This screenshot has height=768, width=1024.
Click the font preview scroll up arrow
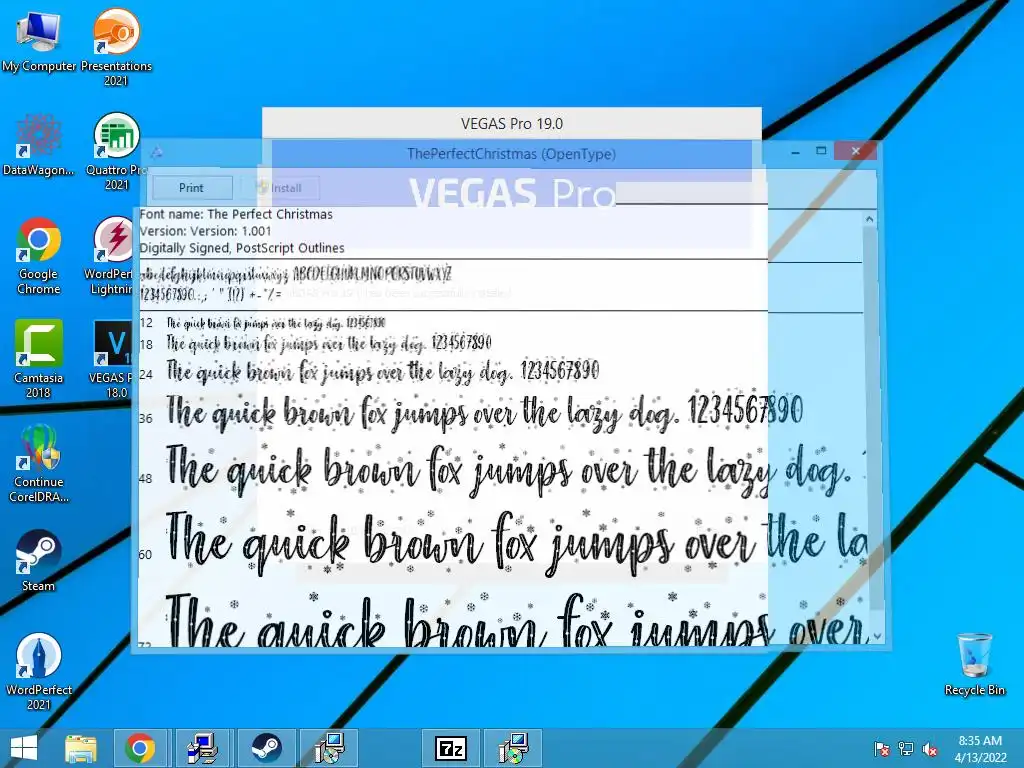[869, 219]
